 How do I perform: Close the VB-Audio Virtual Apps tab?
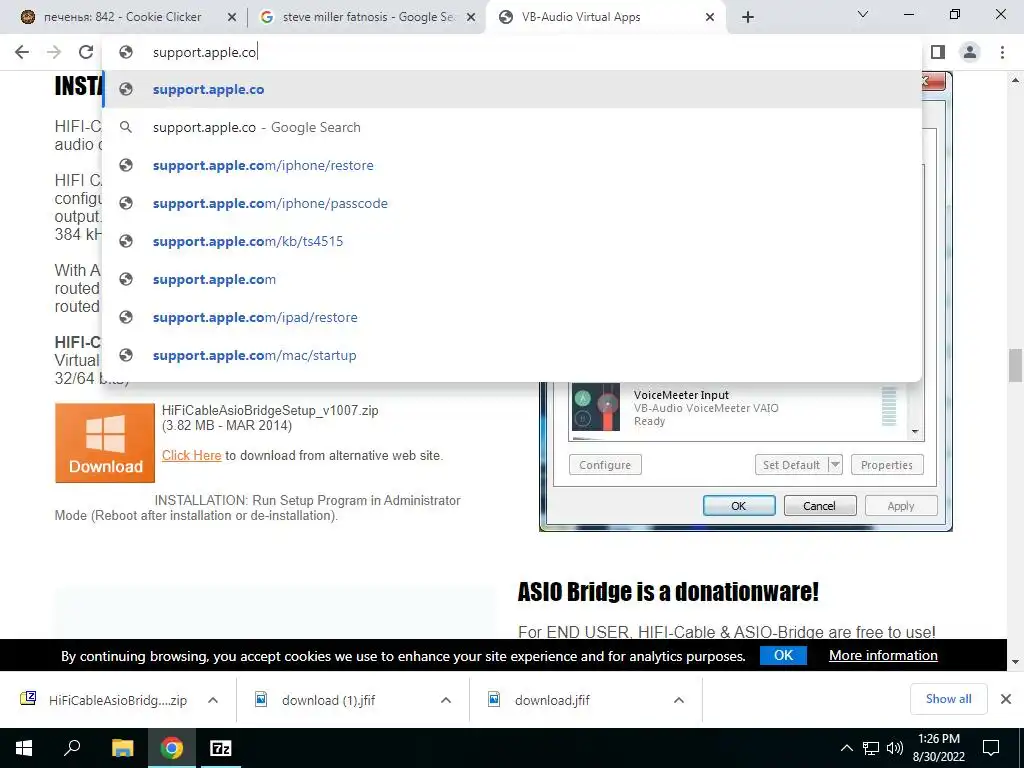click(710, 18)
